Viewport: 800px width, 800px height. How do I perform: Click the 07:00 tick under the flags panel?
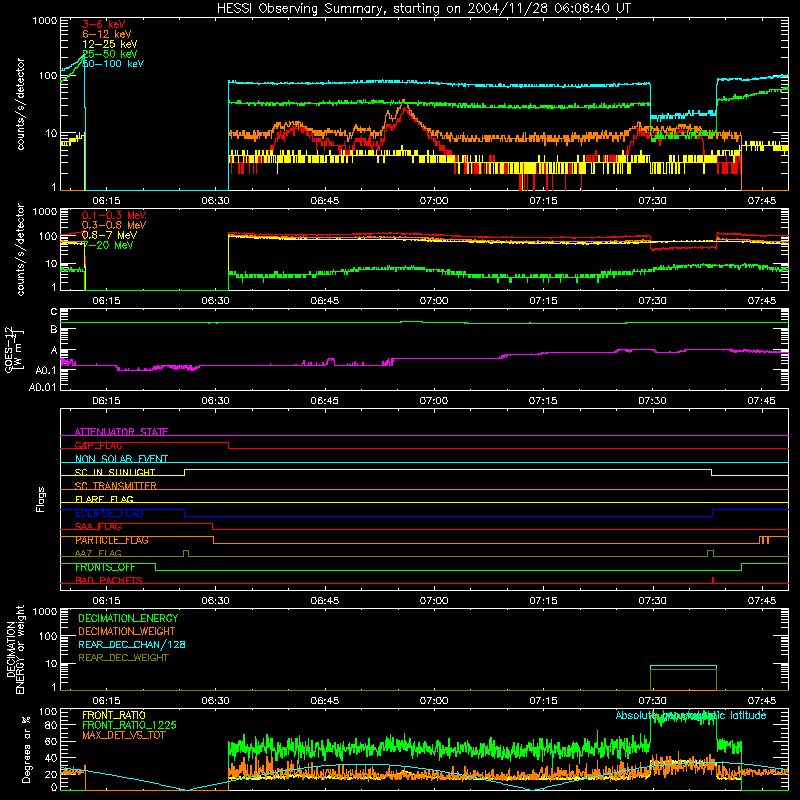pyautogui.click(x=434, y=601)
